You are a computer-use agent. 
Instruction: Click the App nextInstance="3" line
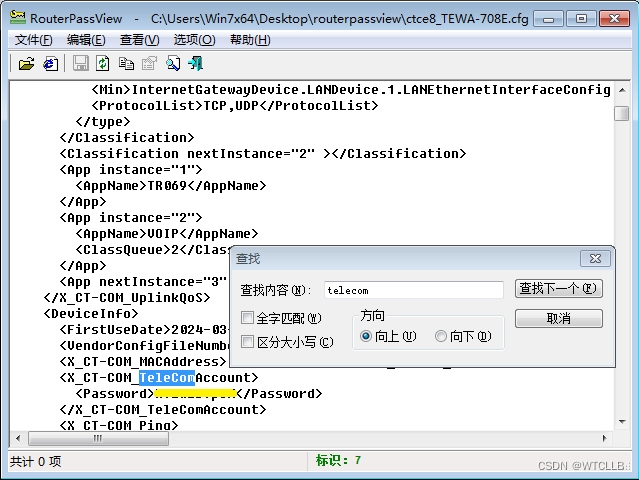tap(143, 282)
